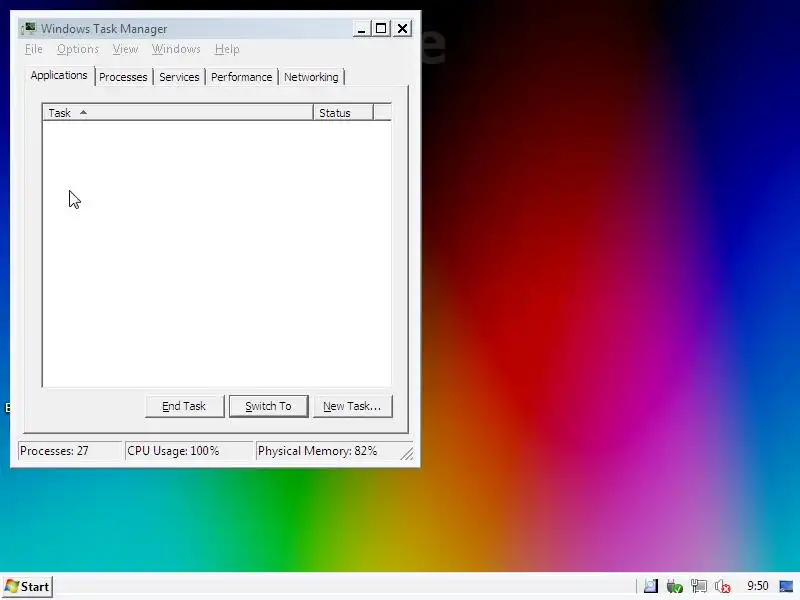This screenshot has width=800, height=600.
Task: Select the Applications tab
Action: [59, 76]
